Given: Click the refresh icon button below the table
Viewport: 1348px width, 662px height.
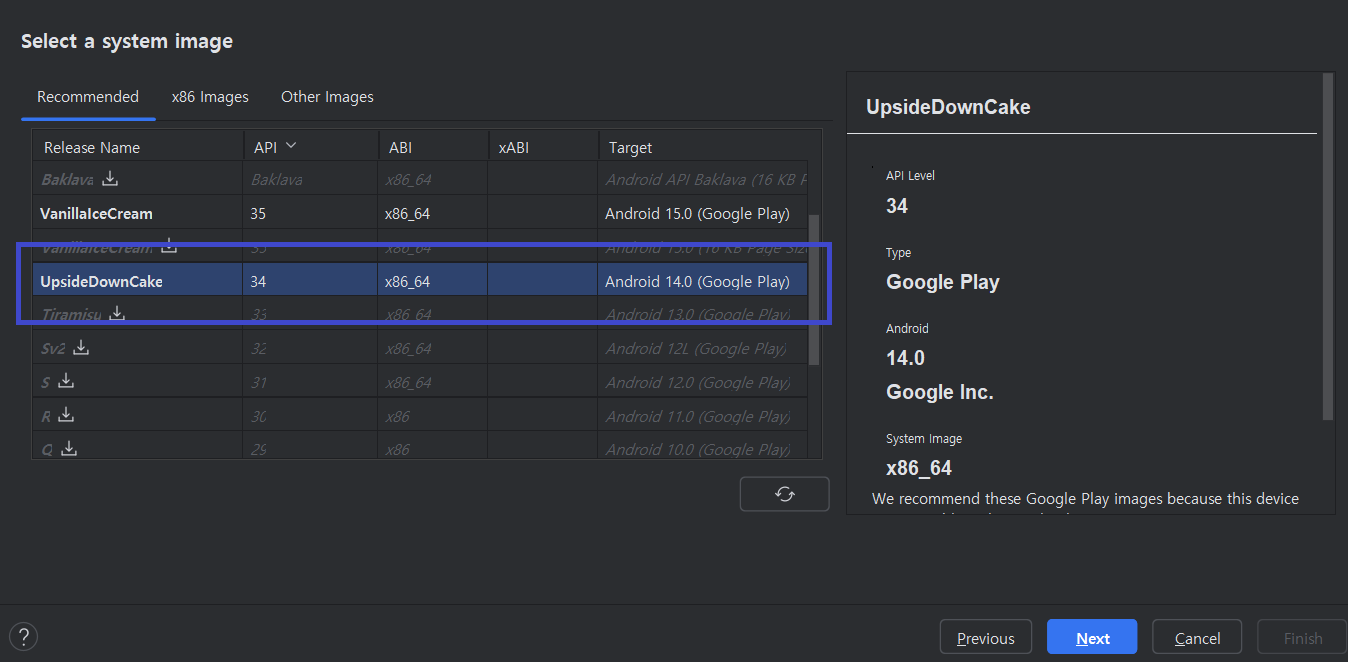Looking at the screenshot, I should (x=784, y=494).
